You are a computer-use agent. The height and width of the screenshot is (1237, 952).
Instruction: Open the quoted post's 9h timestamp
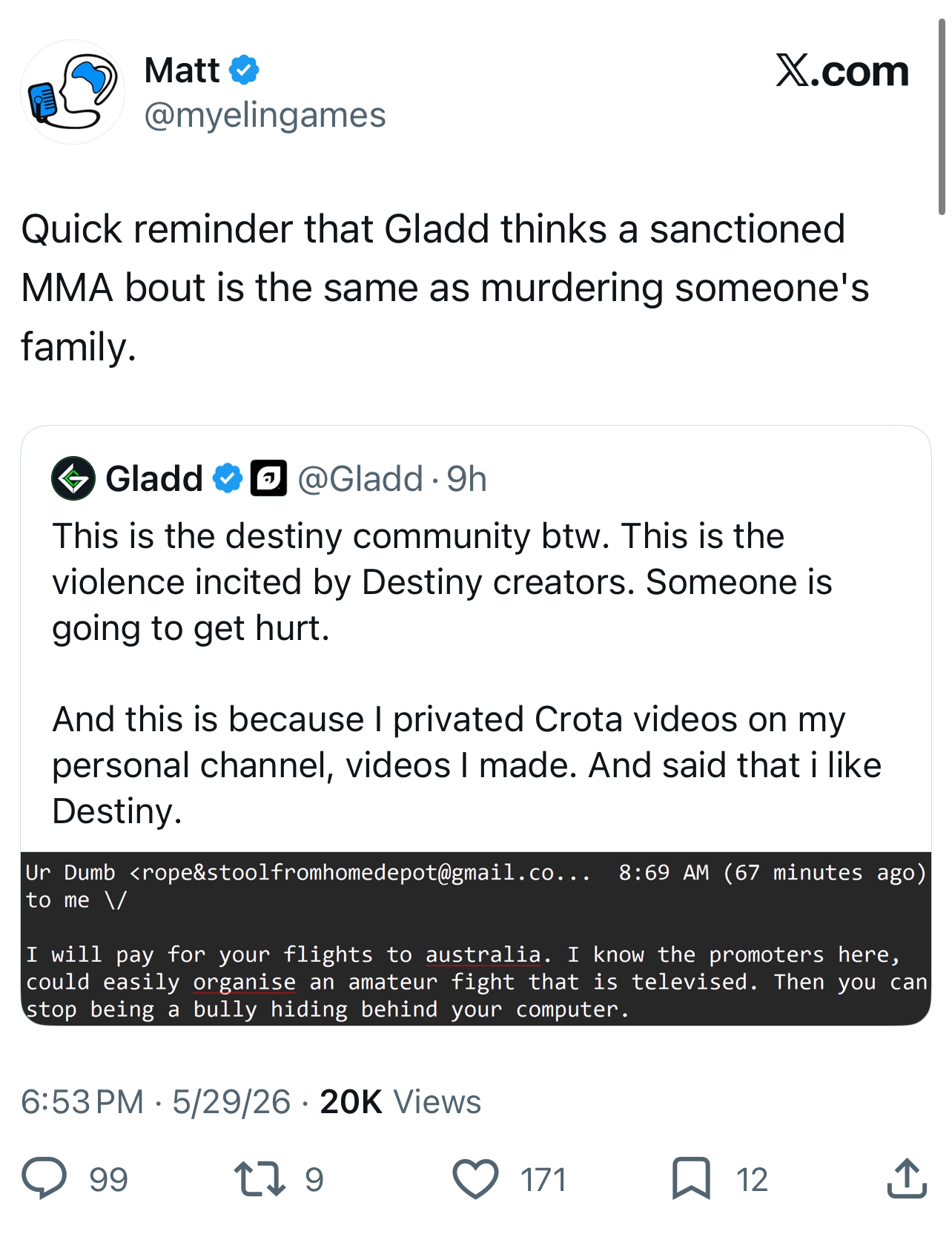pos(466,479)
